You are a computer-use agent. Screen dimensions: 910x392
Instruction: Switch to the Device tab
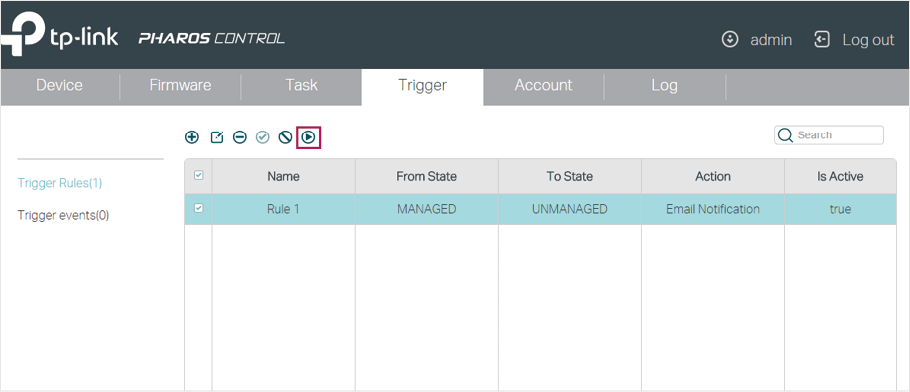pyautogui.click(x=59, y=85)
